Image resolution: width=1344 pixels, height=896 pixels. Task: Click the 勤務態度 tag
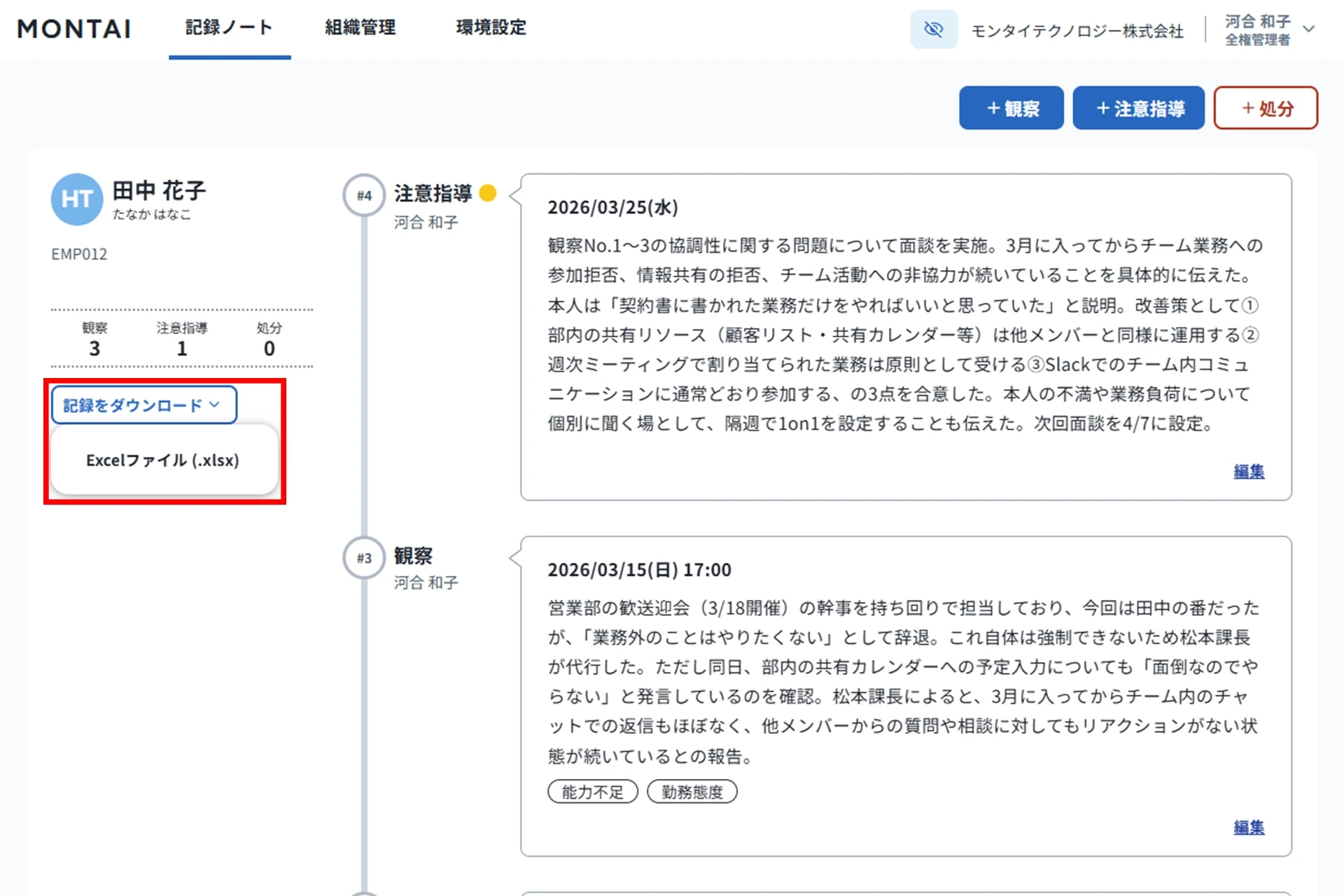tap(692, 792)
